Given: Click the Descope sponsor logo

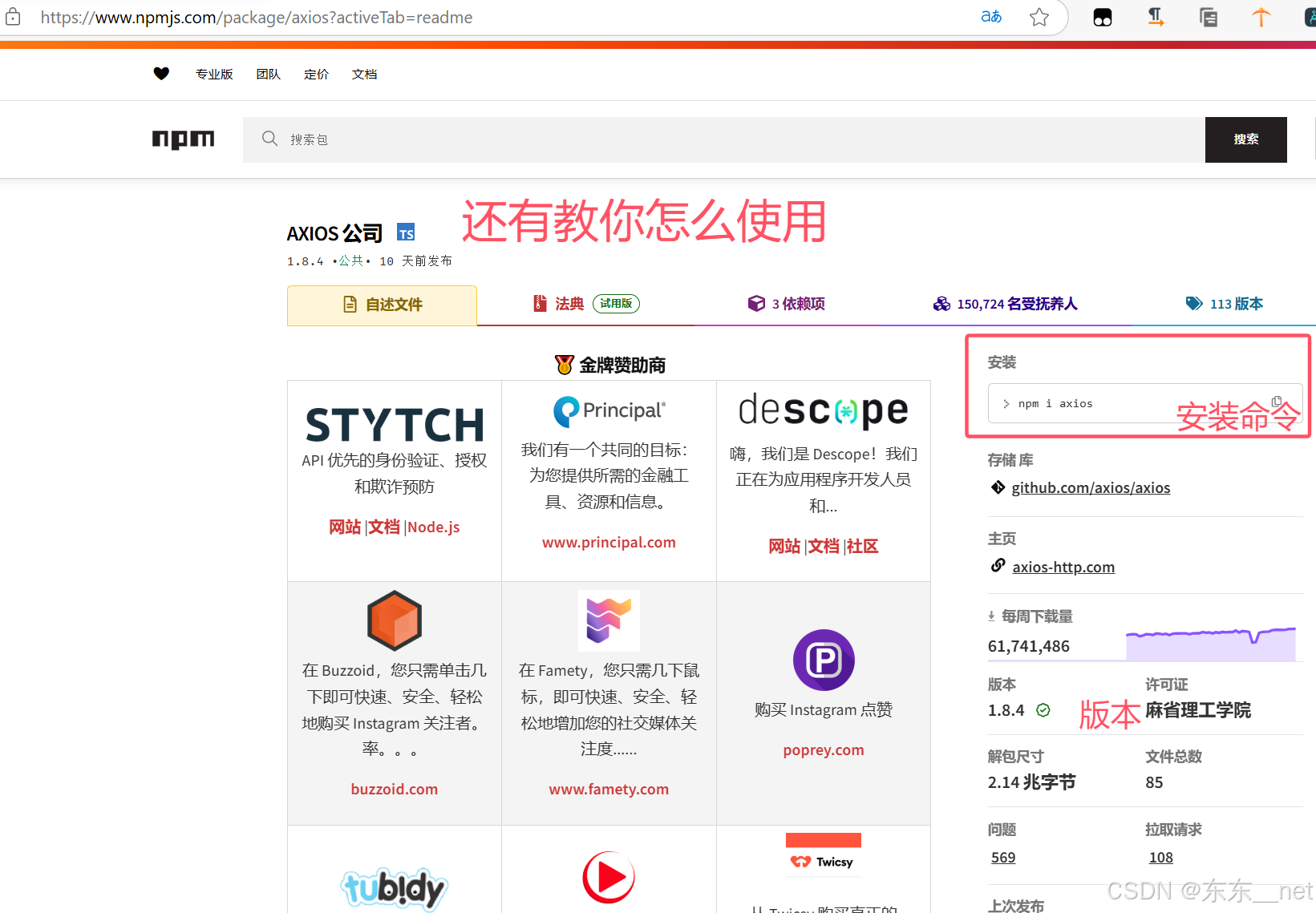Looking at the screenshot, I should pyautogui.click(x=824, y=410).
